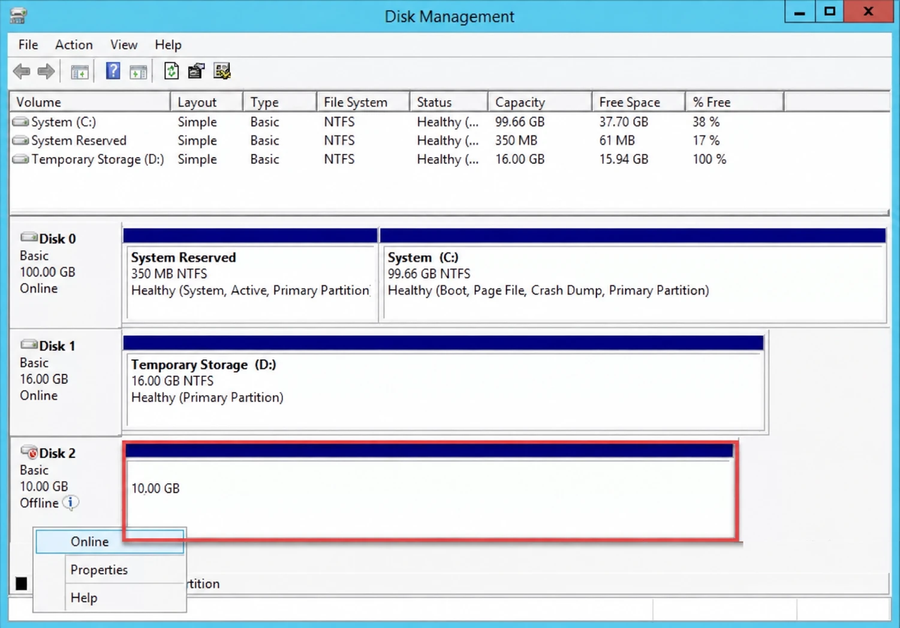This screenshot has width=900, height=628.
Task: Click the Disk 2 offline drive icon
Action: [29, 452]
